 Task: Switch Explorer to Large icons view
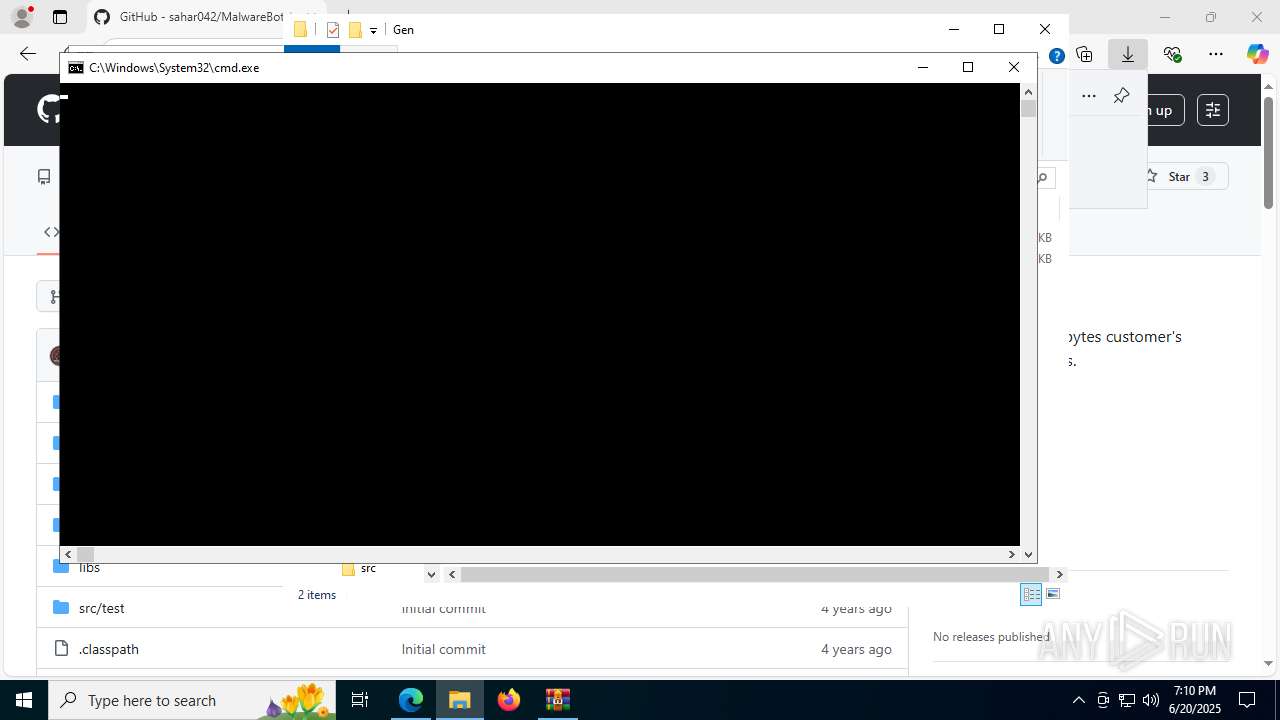point(1052,594)
